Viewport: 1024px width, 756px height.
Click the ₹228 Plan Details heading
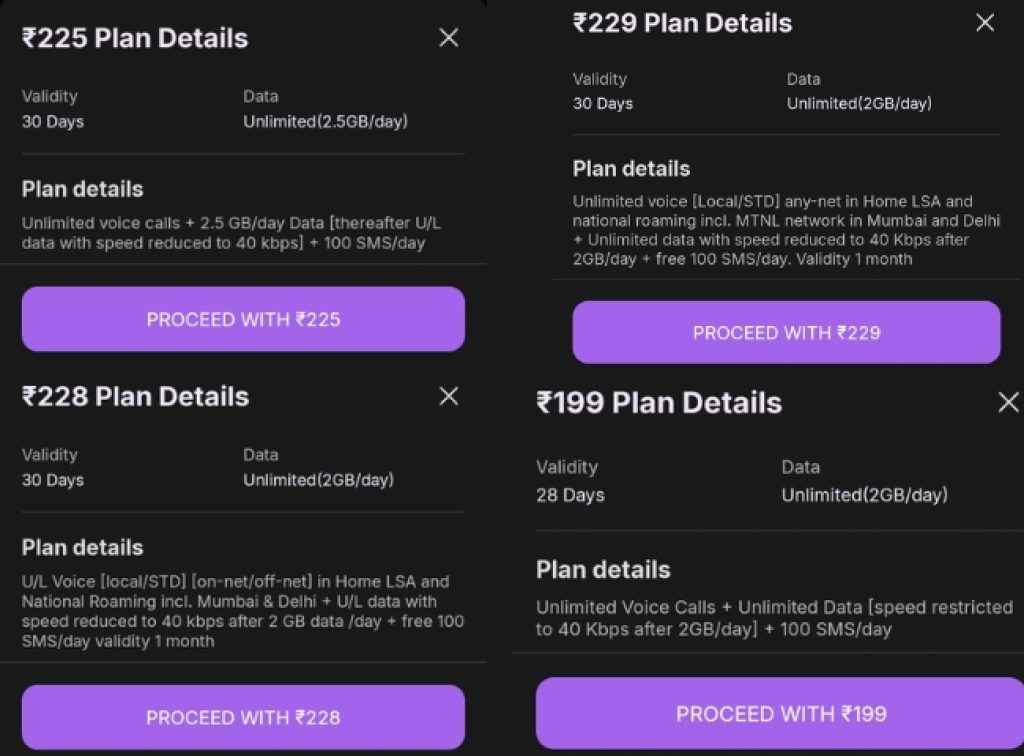(x=135, y=396)
